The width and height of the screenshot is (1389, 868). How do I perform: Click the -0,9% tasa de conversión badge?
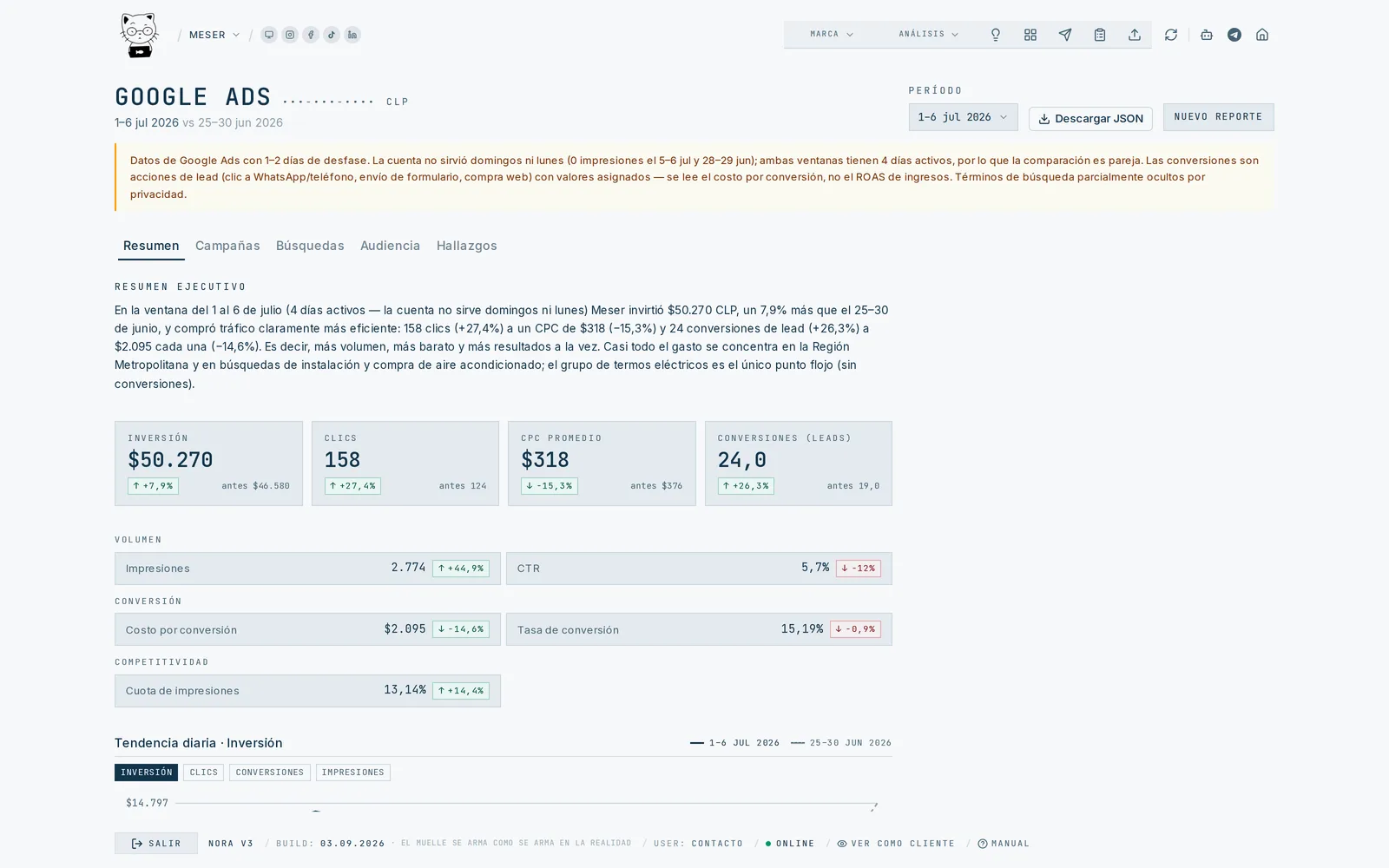point(855,629)
